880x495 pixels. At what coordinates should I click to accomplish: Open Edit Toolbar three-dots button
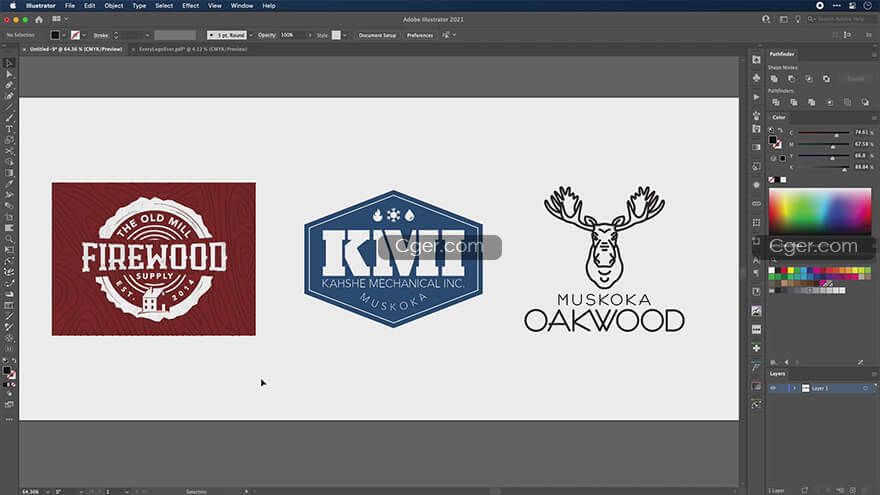coord(9,419)
